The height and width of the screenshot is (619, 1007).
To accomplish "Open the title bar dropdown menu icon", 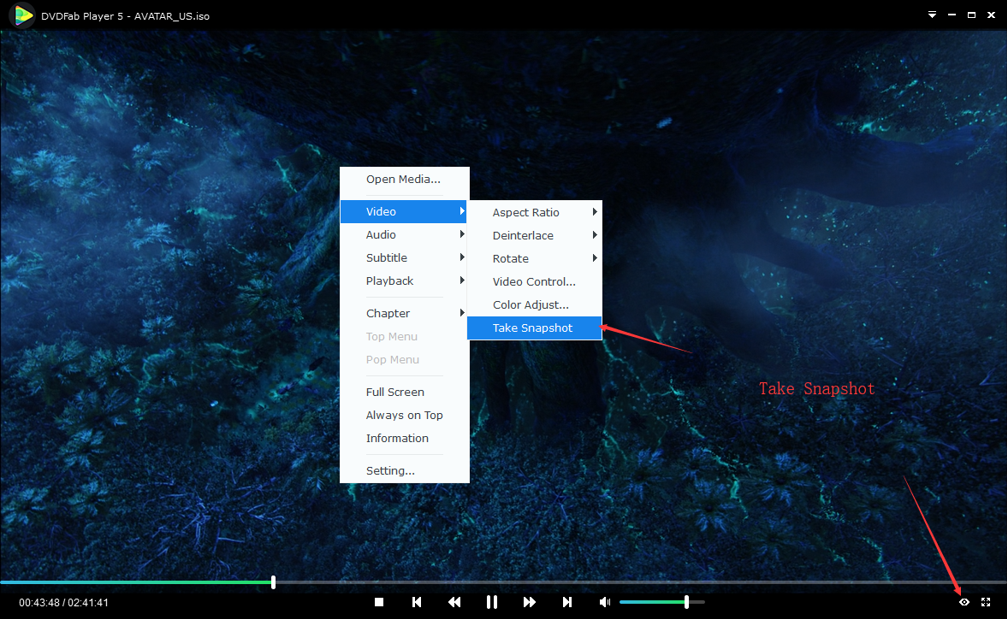I will [x=932, y=15].
